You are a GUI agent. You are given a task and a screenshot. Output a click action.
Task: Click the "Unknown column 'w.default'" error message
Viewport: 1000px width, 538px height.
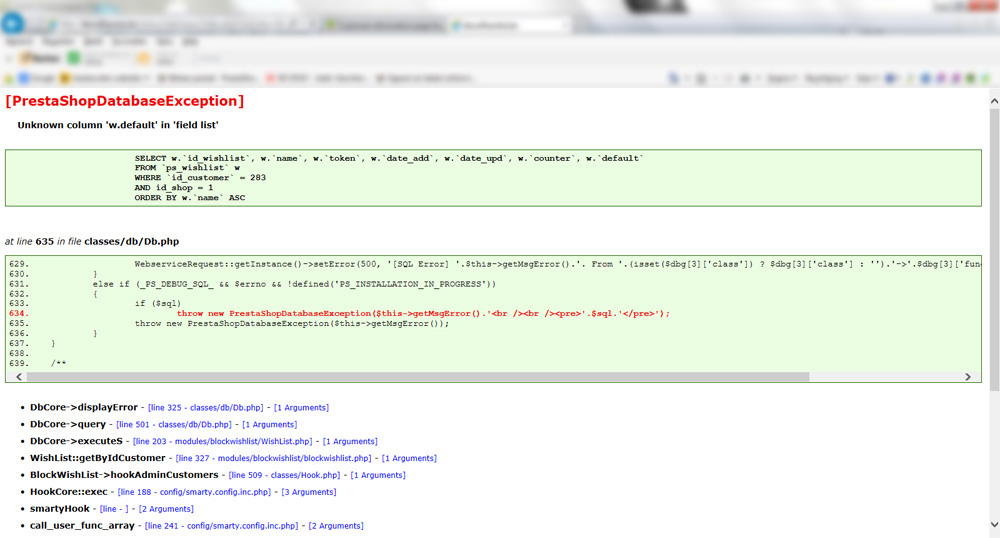point(117,125)
